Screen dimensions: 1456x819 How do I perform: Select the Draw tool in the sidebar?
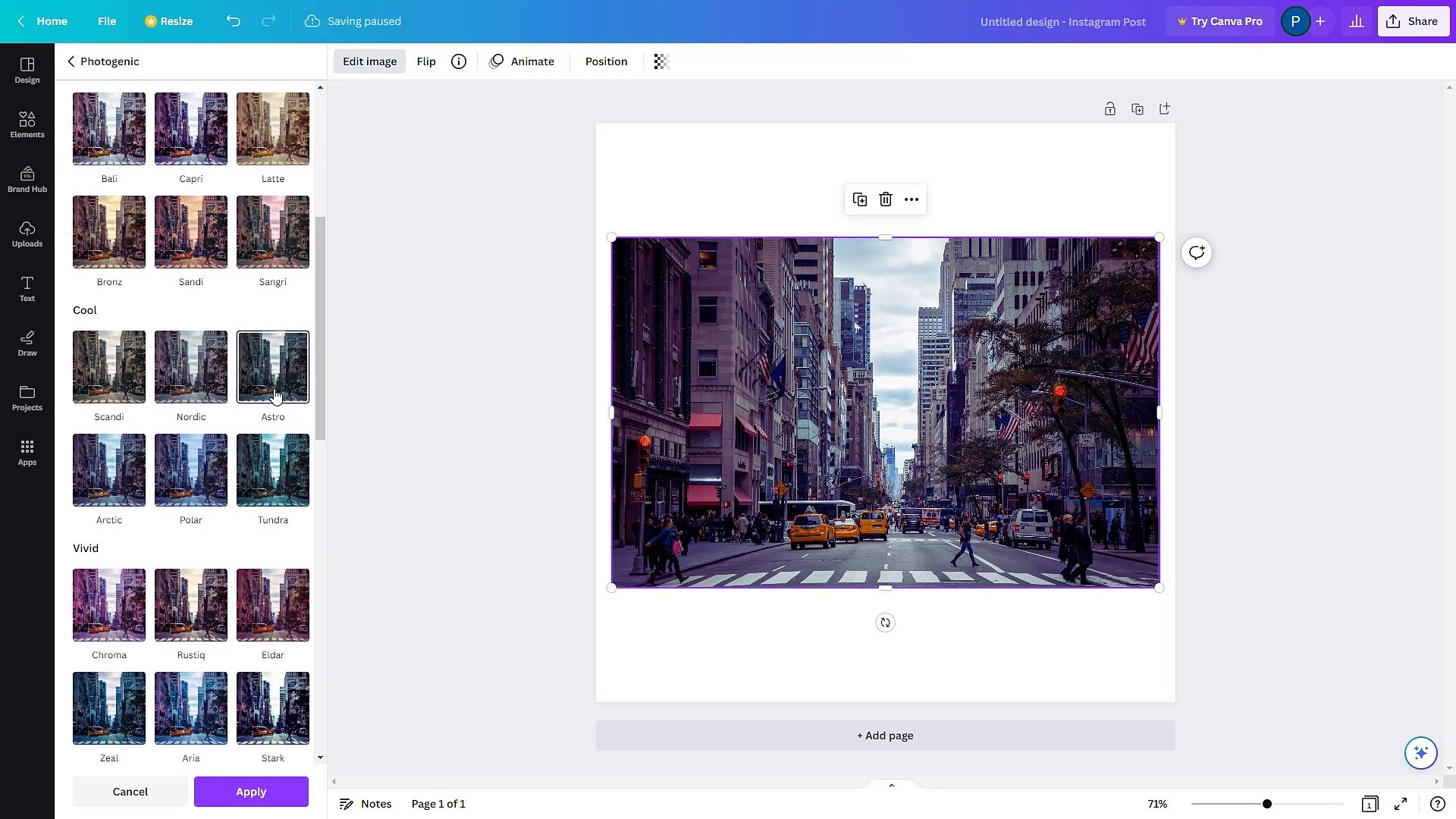[x=27, y=344]
